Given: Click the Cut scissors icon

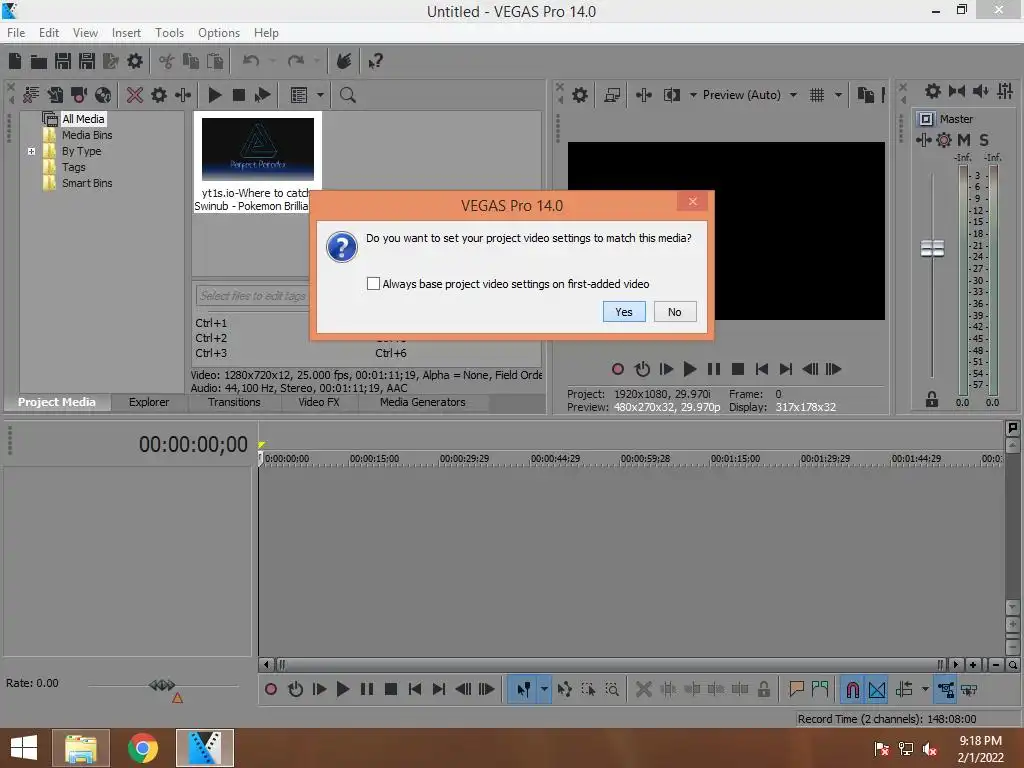Looking at the screenshot, I should pos(167,61).
